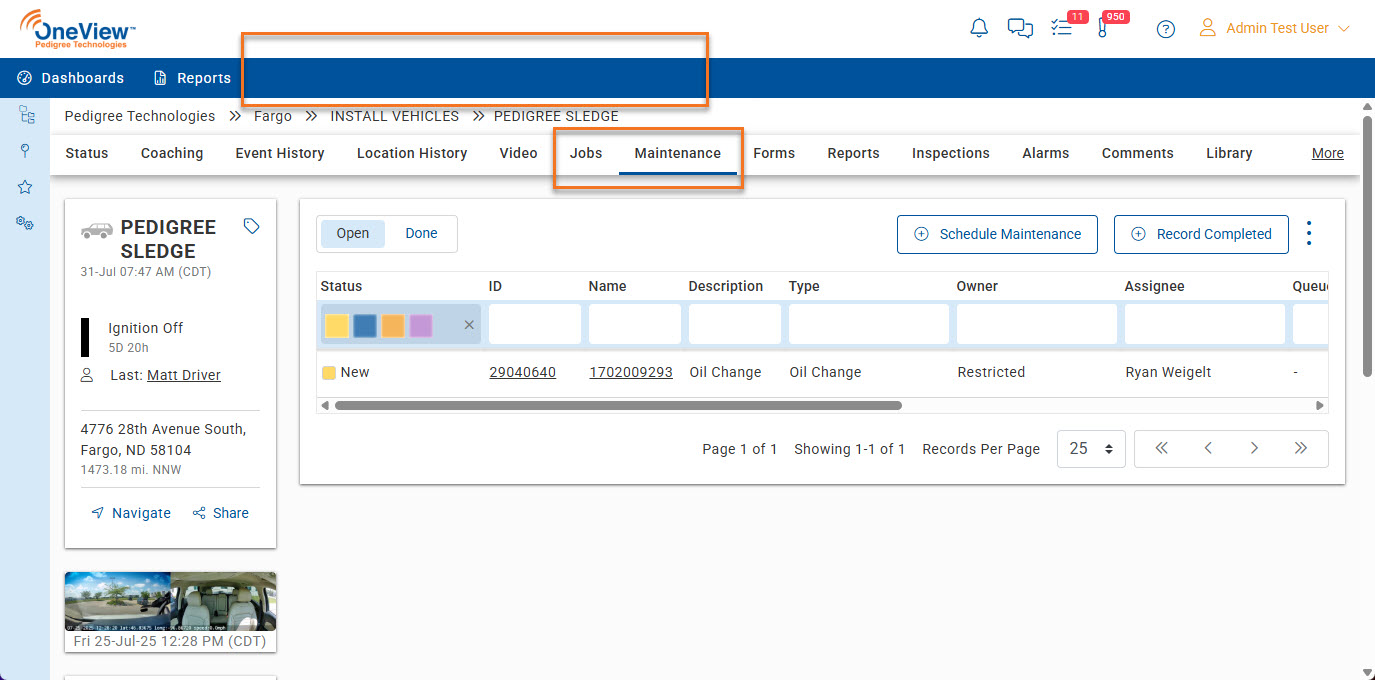
Task: Click the Assignee column filter field
Action: tap(1205, 324)
